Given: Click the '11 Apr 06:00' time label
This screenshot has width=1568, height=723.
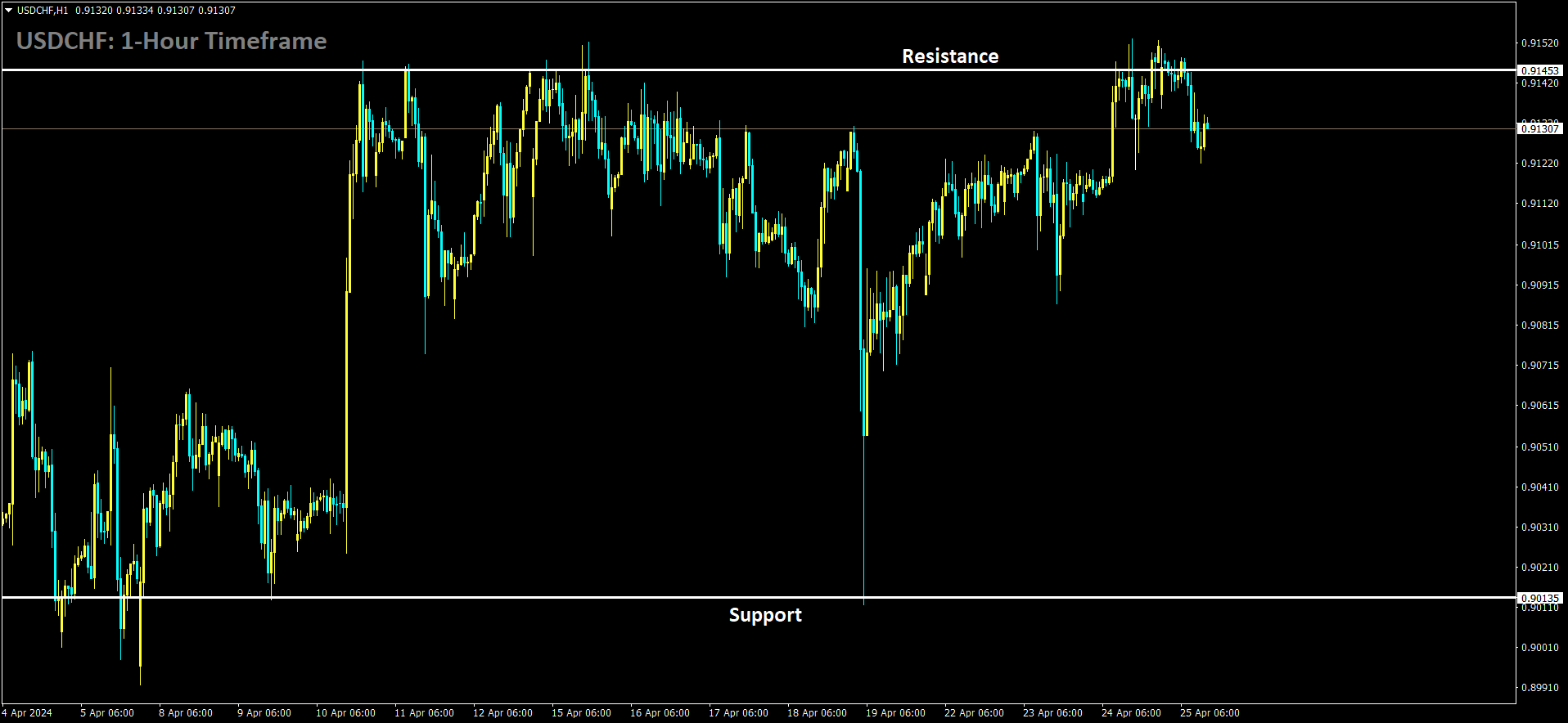Looking at the screenshot, I should click(x=424, y=713).
